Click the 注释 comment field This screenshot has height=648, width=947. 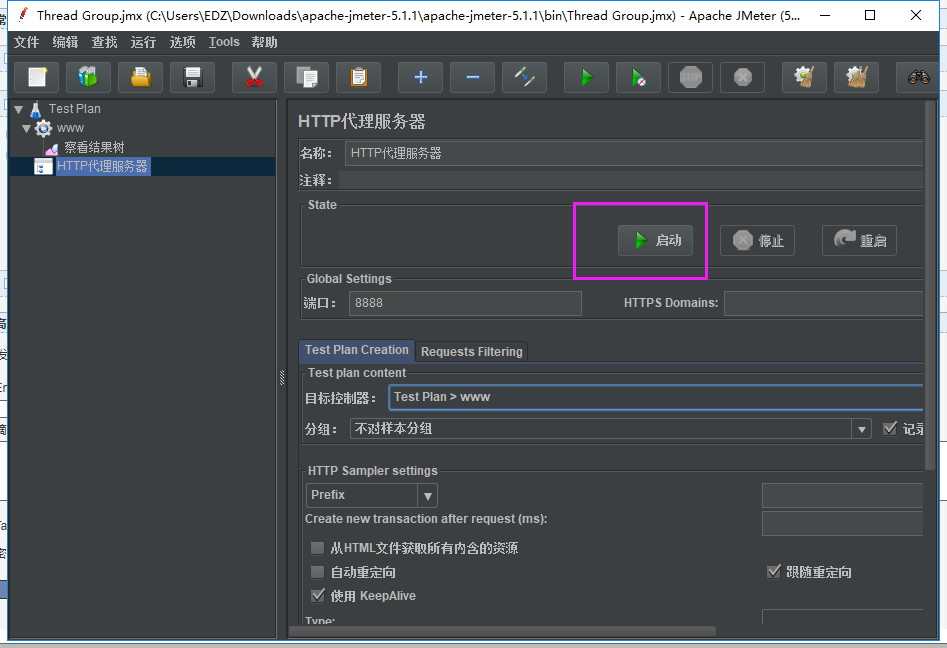631,180
